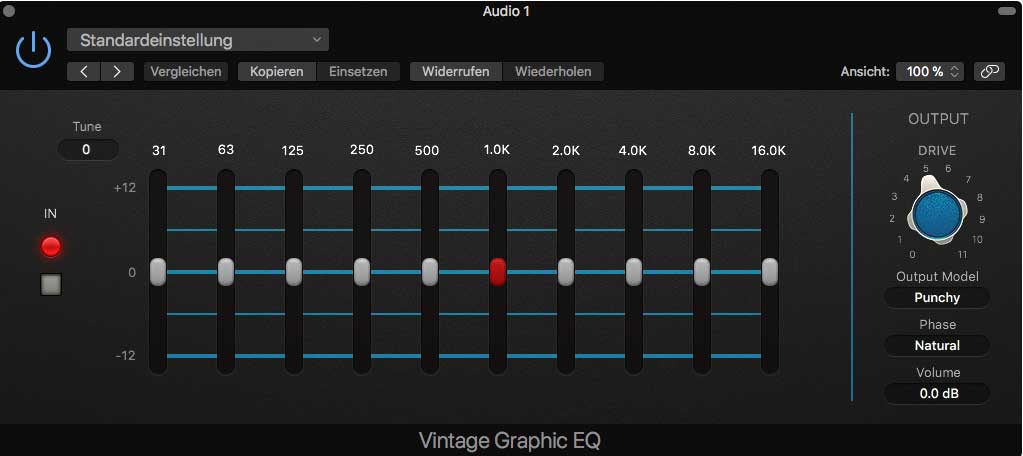Click the Drive knob

tap(937, 211)
